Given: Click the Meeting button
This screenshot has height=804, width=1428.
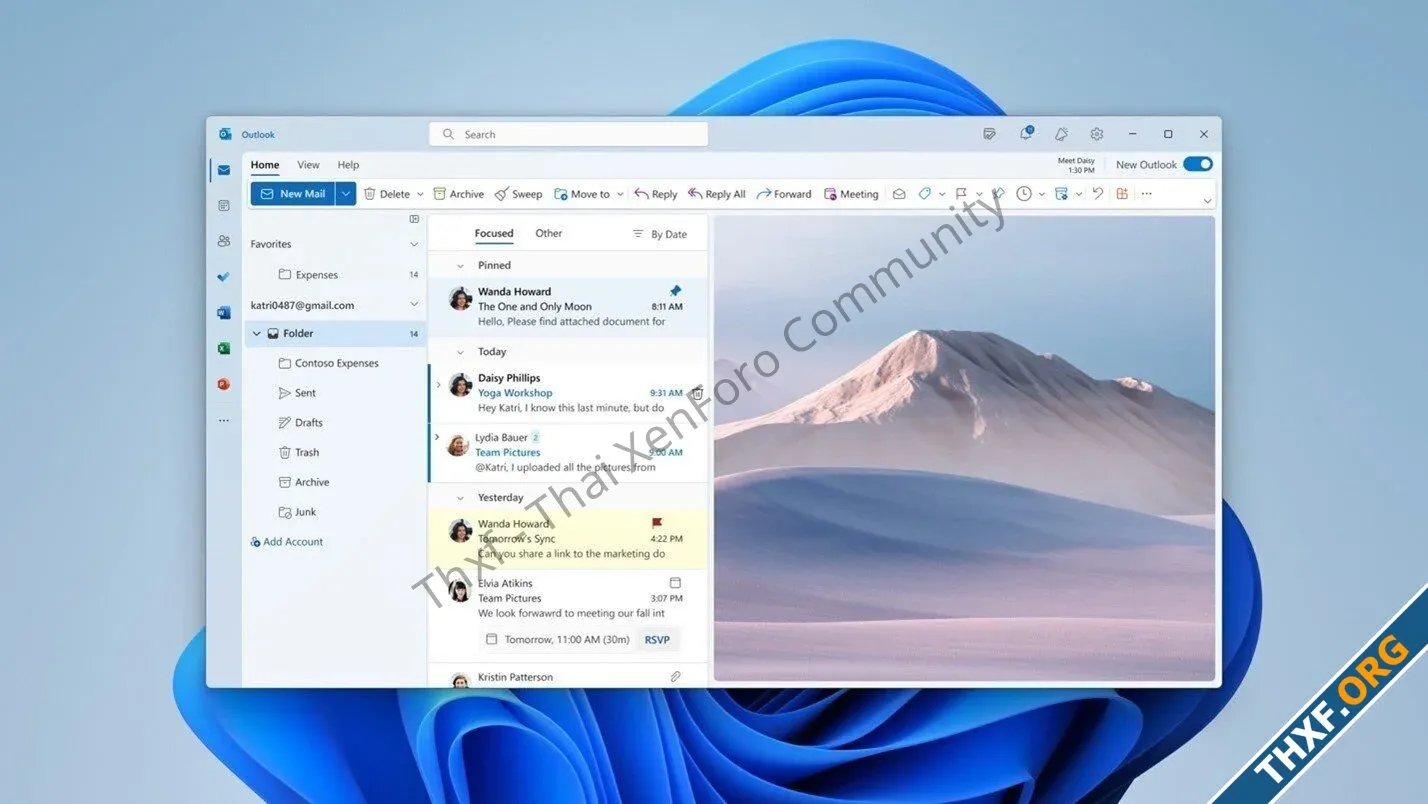Looking at the screenshot, I should pos(851,194).
